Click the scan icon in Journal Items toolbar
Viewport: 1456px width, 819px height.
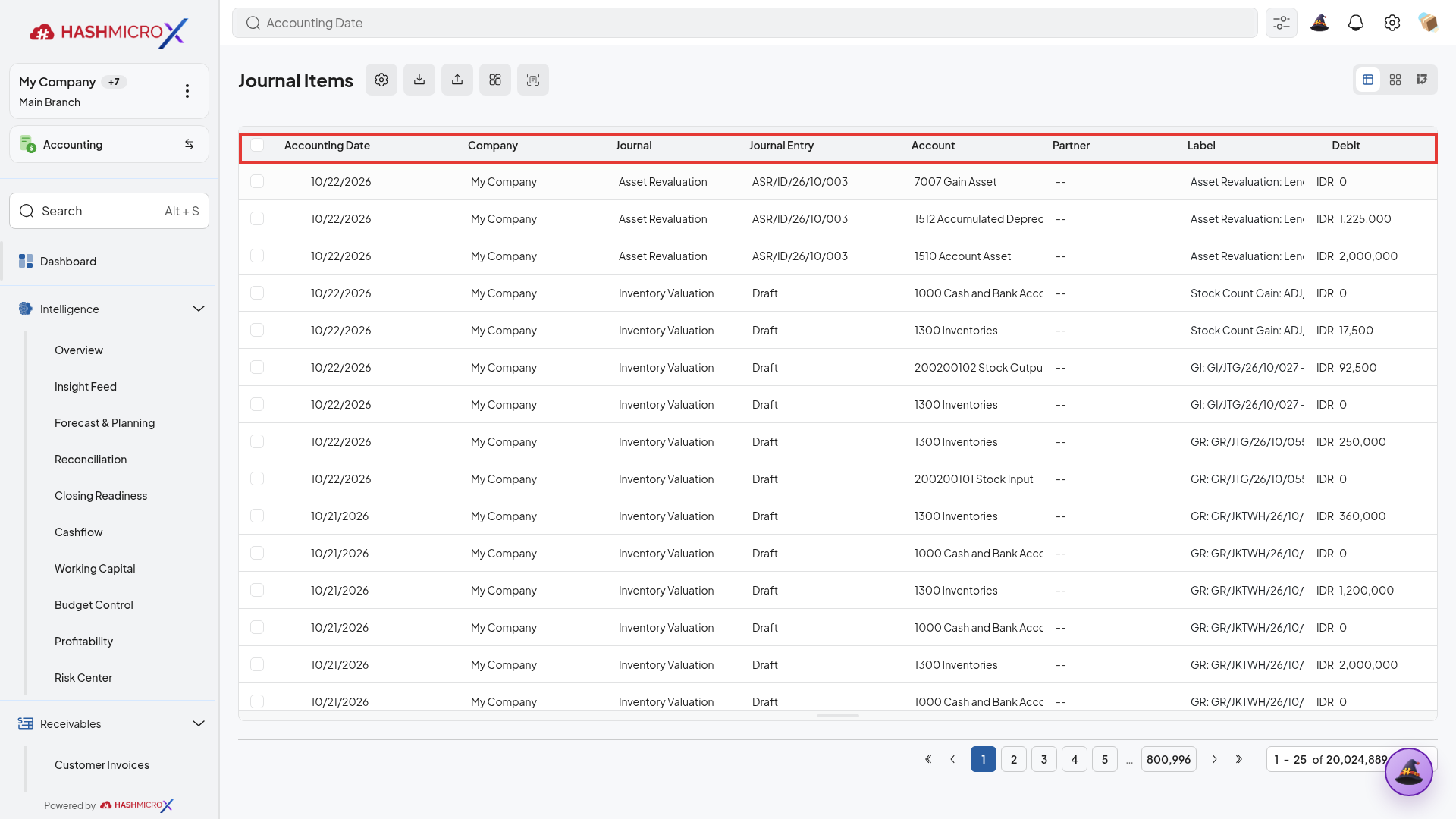[x=533, y=80]
